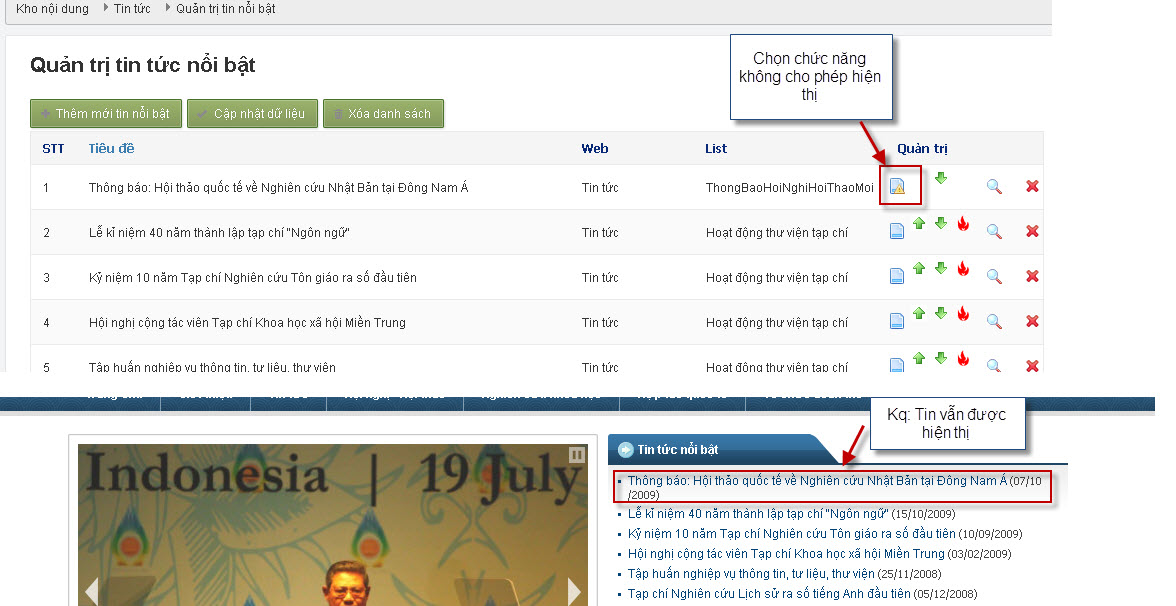Open magnifier preview for row 4
The image size is (1176, 606).
point(994,321)
